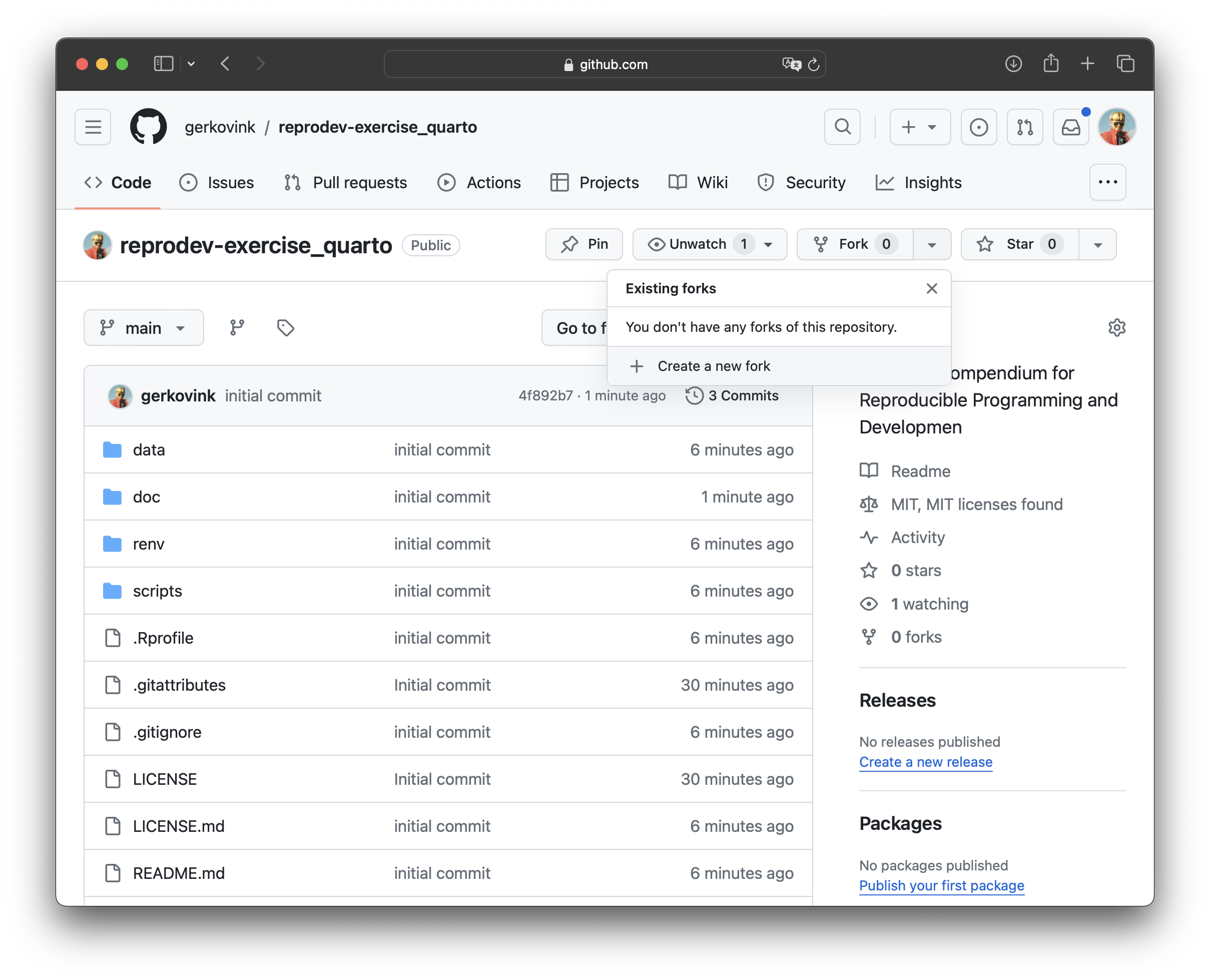1210x980 pixels.
Task: Pin the repository
Action: point(584,244)
